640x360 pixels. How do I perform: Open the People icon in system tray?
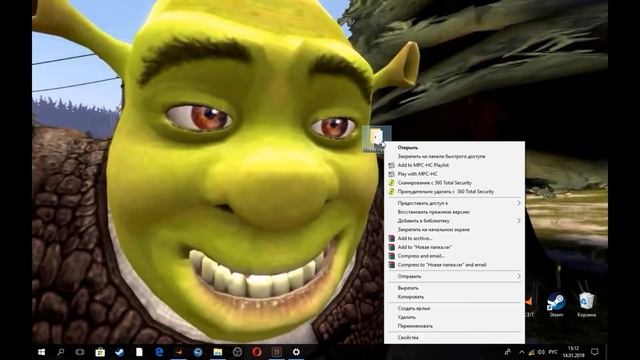(x=508, y=352)
